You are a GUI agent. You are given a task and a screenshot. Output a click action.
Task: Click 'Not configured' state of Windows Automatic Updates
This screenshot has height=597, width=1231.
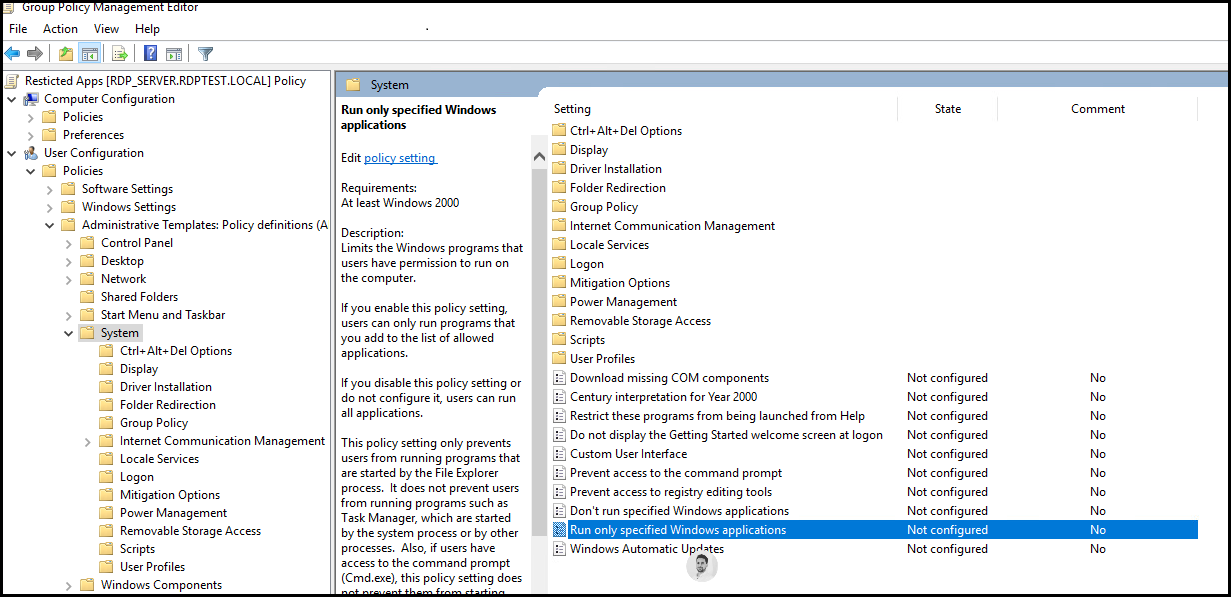947,549
